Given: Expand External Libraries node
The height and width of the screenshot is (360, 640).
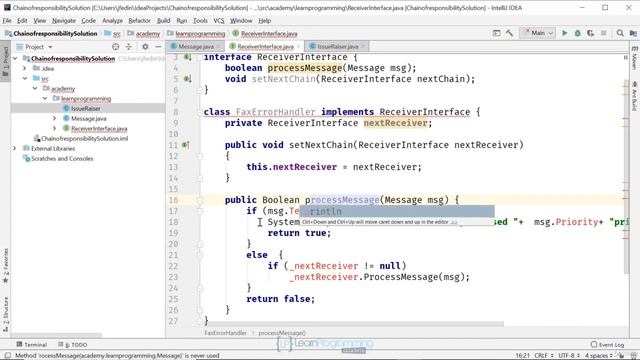Looking at the screenshot, I should (x=15, y=149).
